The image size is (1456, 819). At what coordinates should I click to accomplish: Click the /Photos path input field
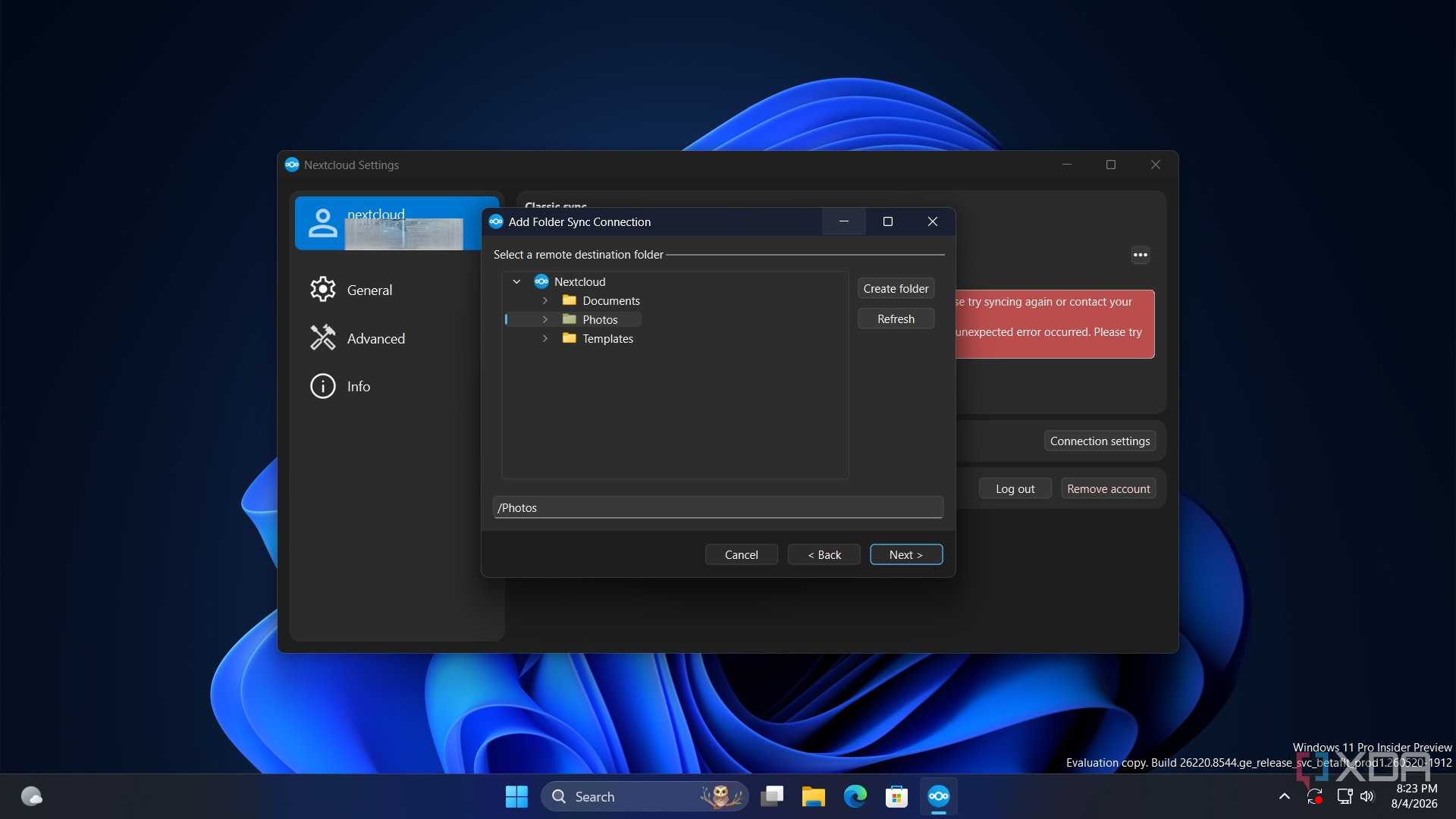718,507
